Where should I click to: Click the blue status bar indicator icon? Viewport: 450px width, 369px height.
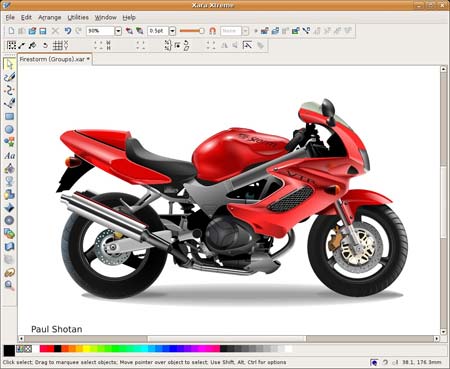374,362
